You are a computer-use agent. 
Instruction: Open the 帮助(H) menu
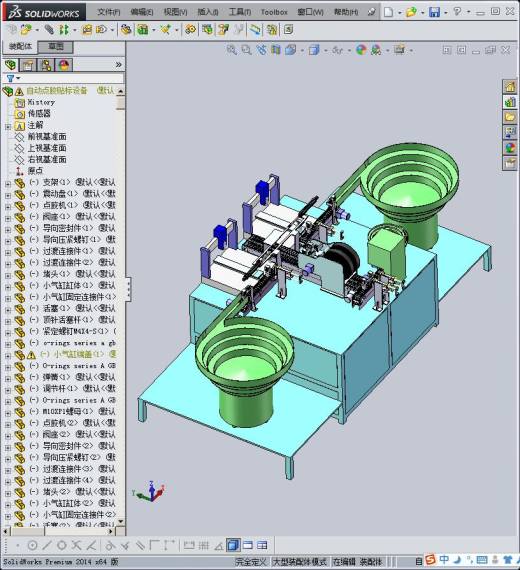[x=346, y=12]
